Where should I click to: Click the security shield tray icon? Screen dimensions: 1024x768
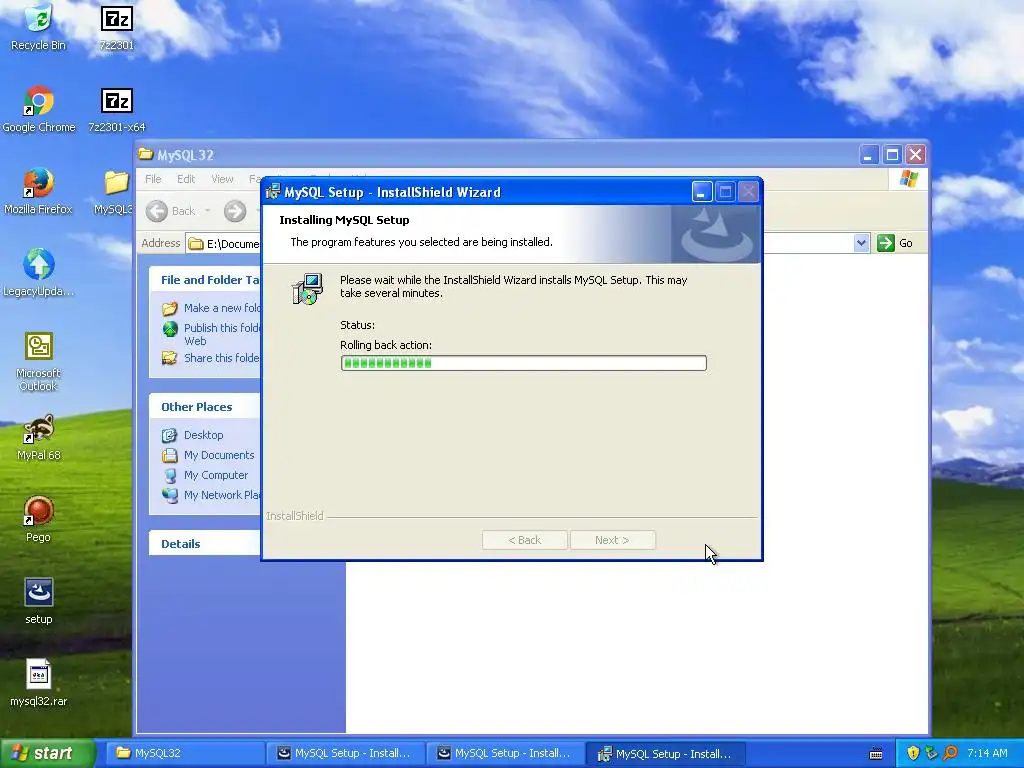[913, 753]
